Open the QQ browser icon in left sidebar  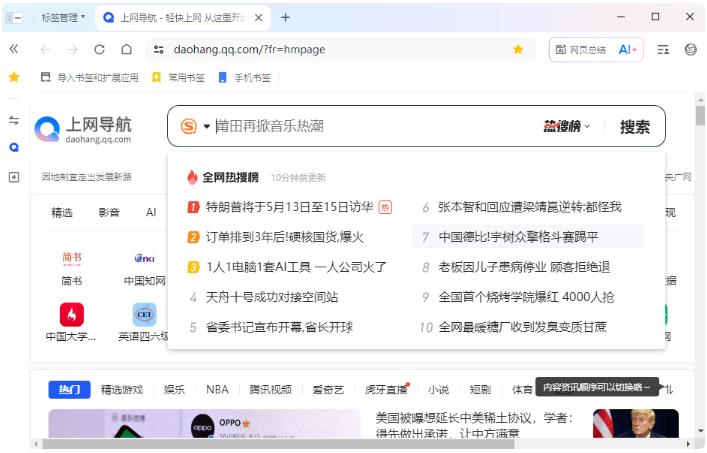[14, 147]
